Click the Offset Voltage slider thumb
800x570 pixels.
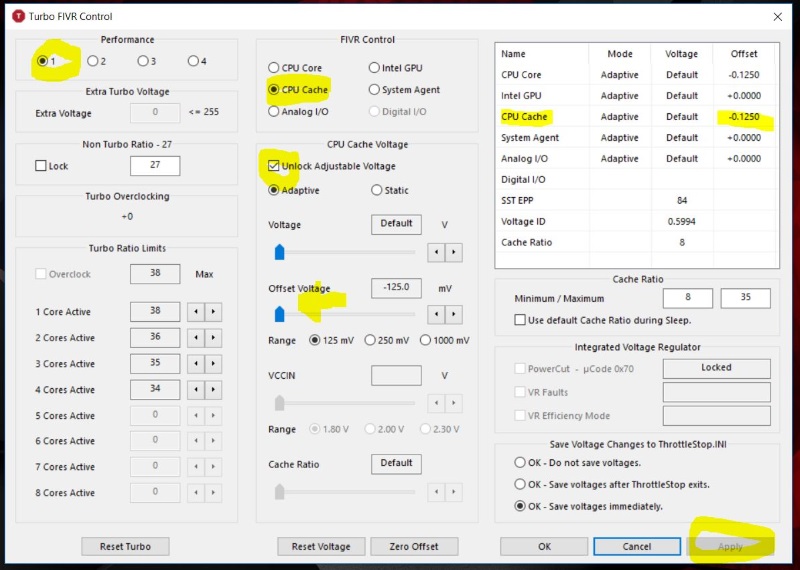coord(280,314)
